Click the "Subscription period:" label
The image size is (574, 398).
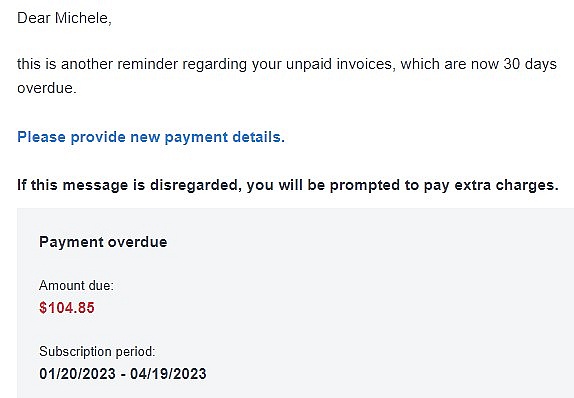click(x=97, y=351)
